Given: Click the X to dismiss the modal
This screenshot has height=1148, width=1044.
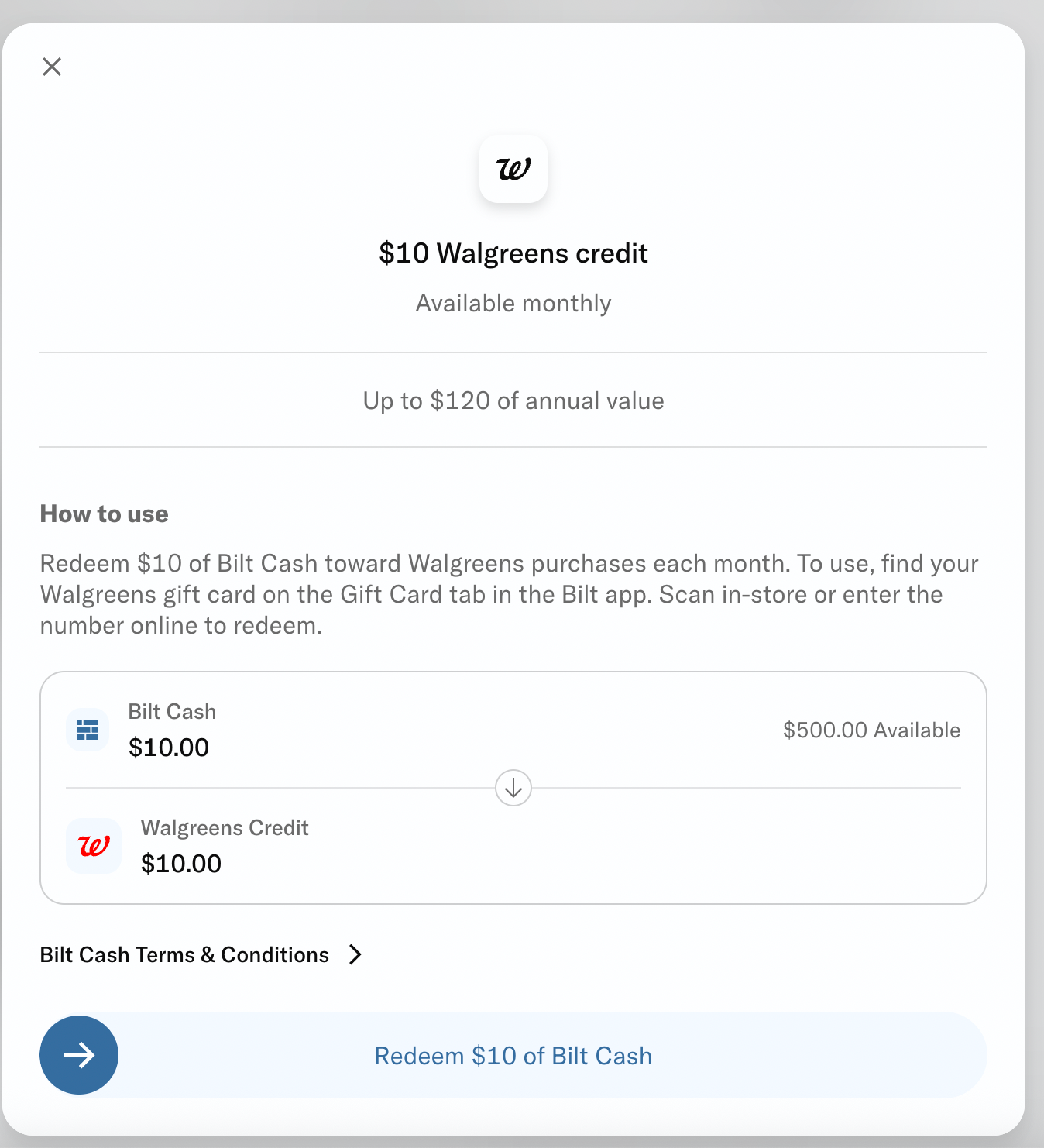Looking at the screenshot, I should (52, 67).
